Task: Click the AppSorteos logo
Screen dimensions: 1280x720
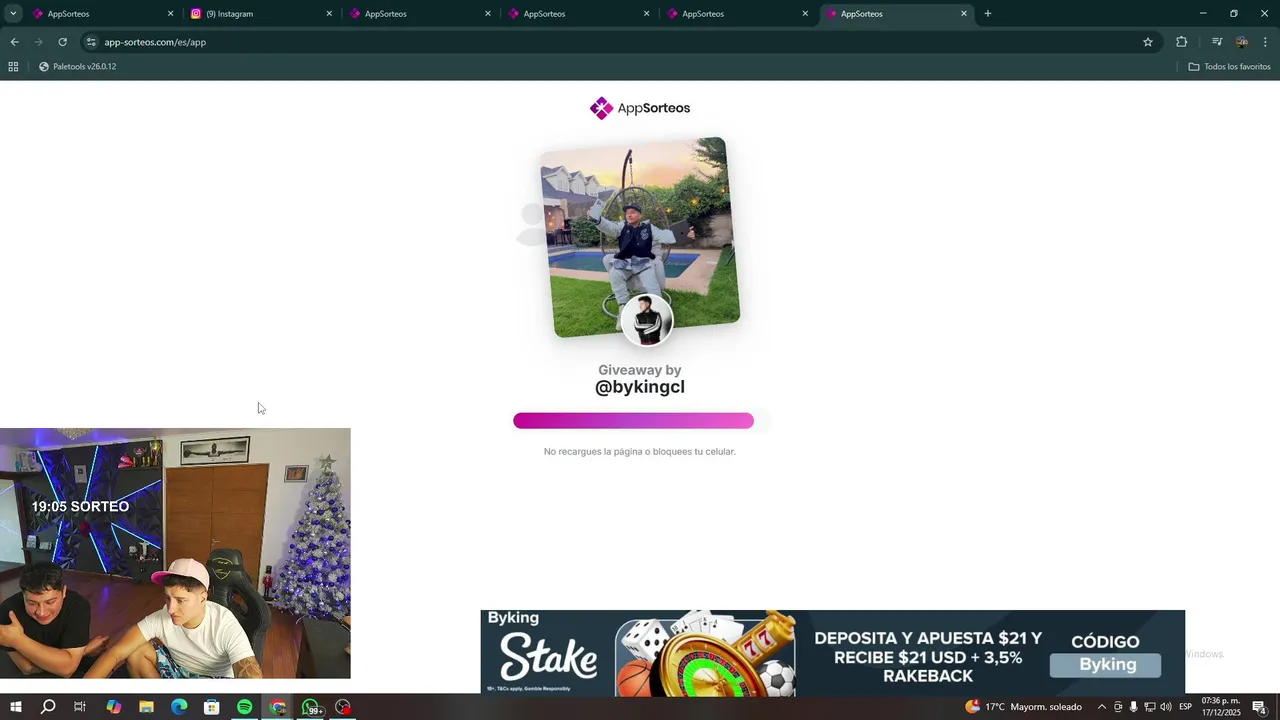Action: [x=640, y=108]
